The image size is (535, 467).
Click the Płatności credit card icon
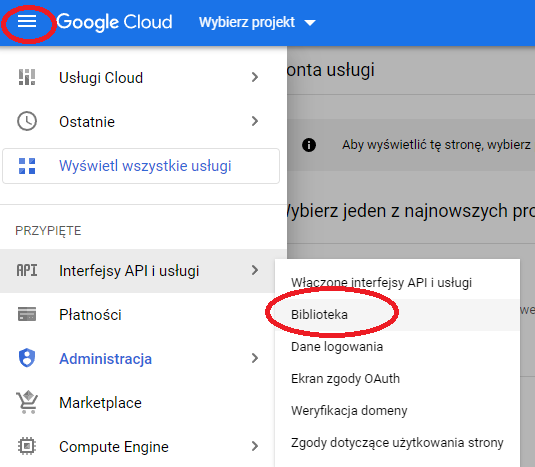pyautogui.click(x=27, y=314)
